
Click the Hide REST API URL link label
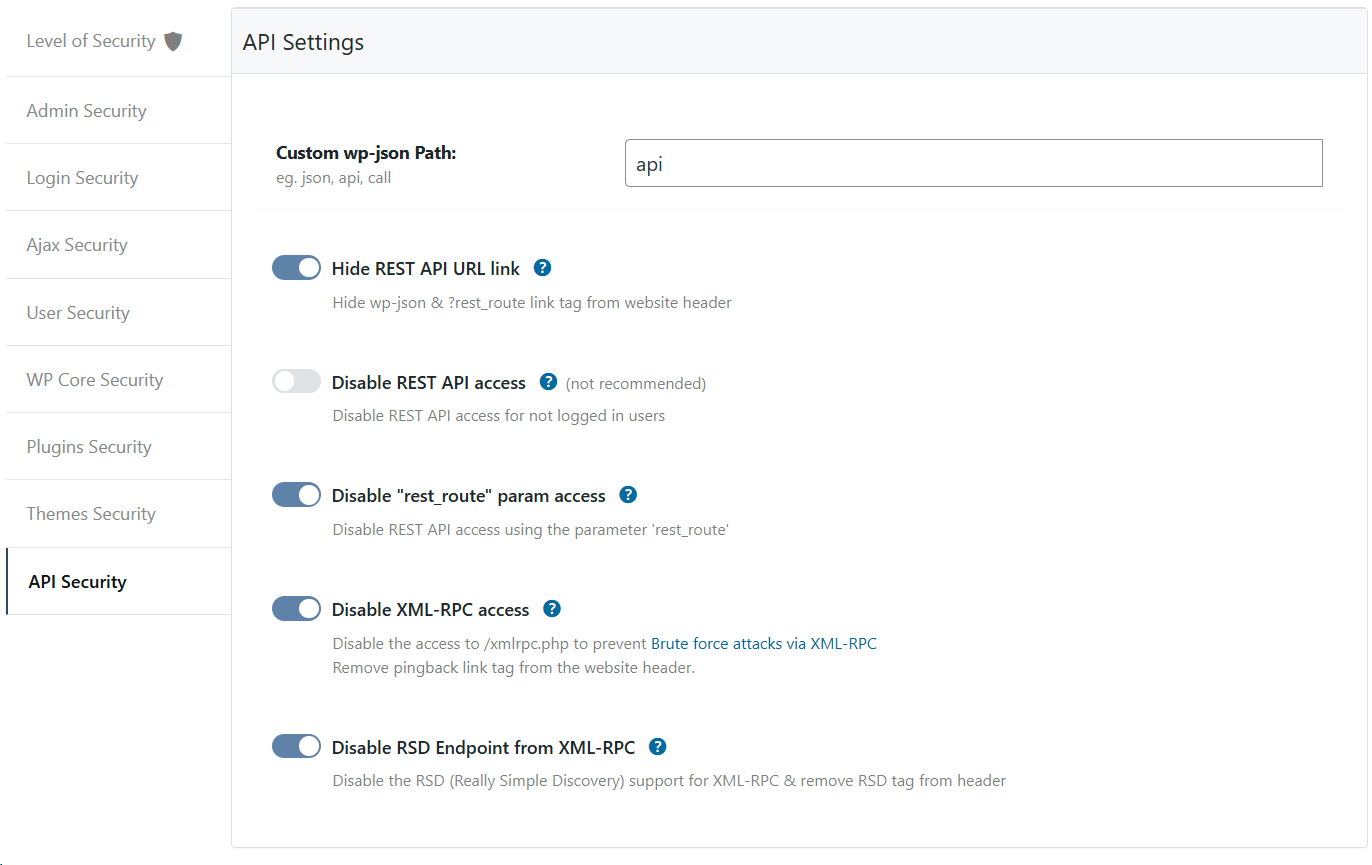[426, 269]
